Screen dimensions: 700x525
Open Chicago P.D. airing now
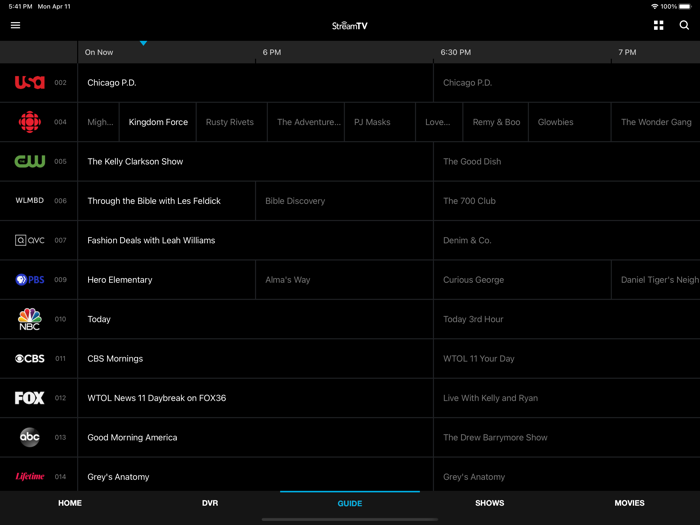[x=255, y=83]
